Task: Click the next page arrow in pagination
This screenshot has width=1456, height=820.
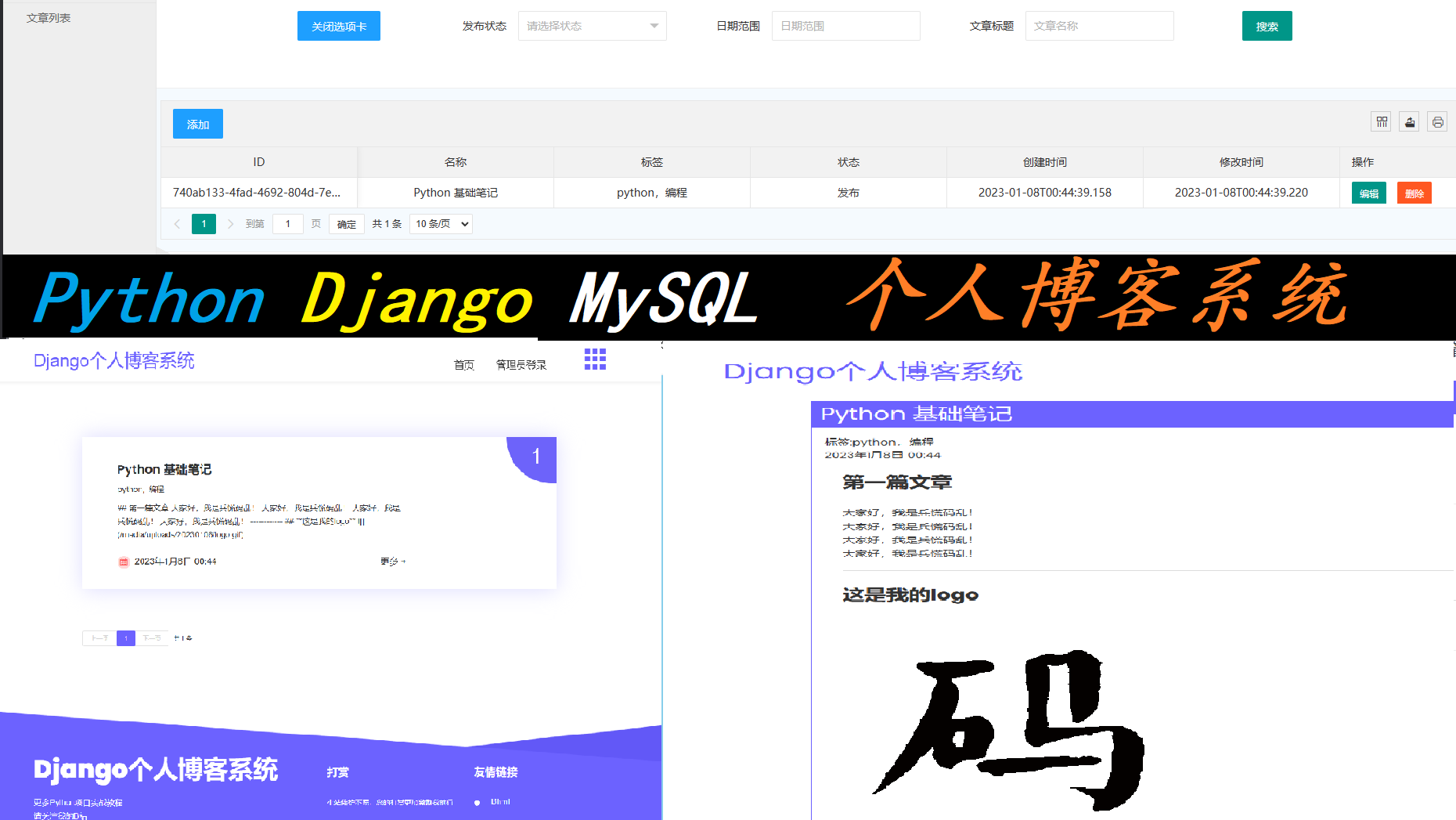Action: click(230, 224)
